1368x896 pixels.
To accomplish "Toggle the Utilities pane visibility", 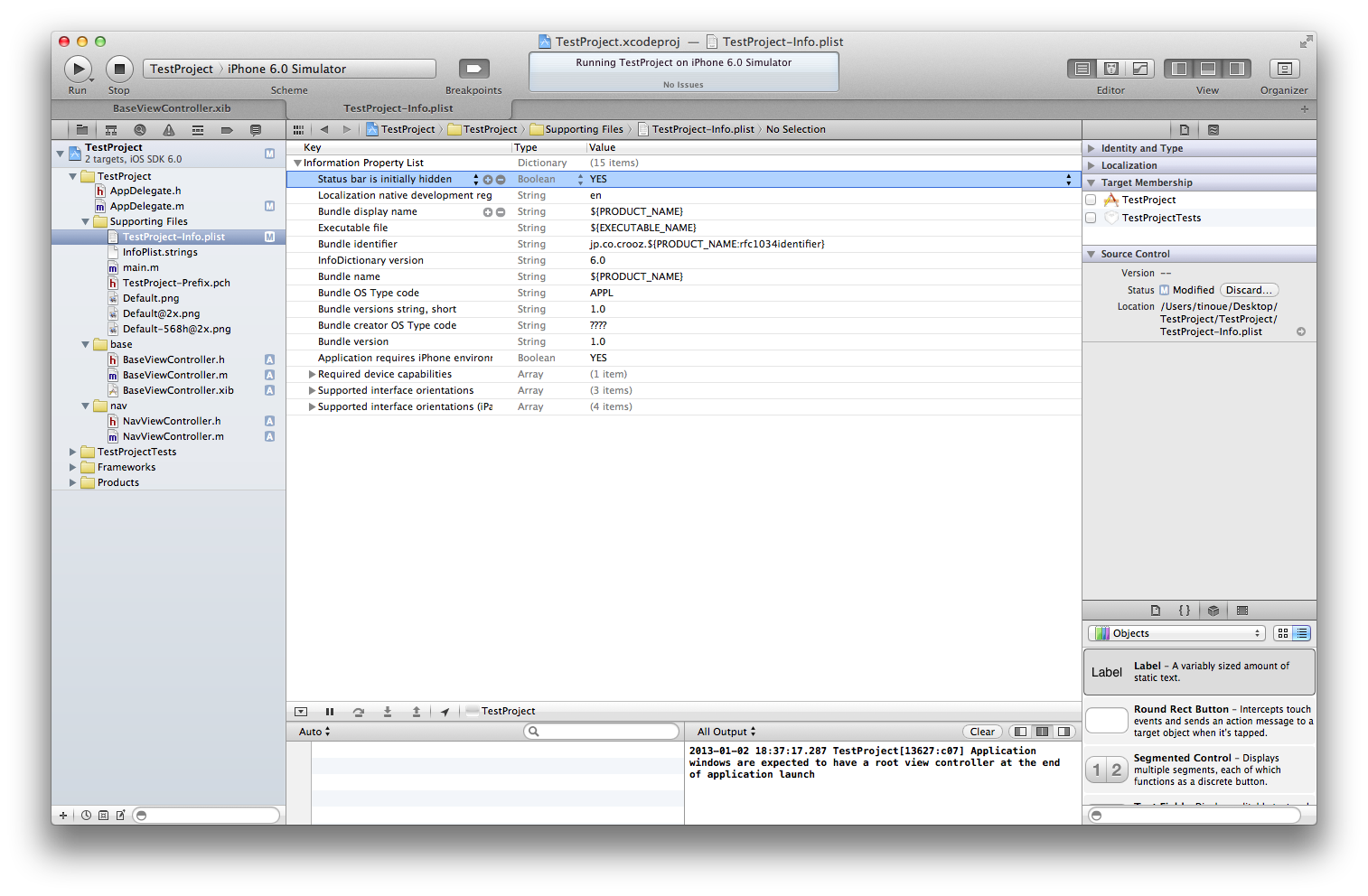I will [1237, 69].
